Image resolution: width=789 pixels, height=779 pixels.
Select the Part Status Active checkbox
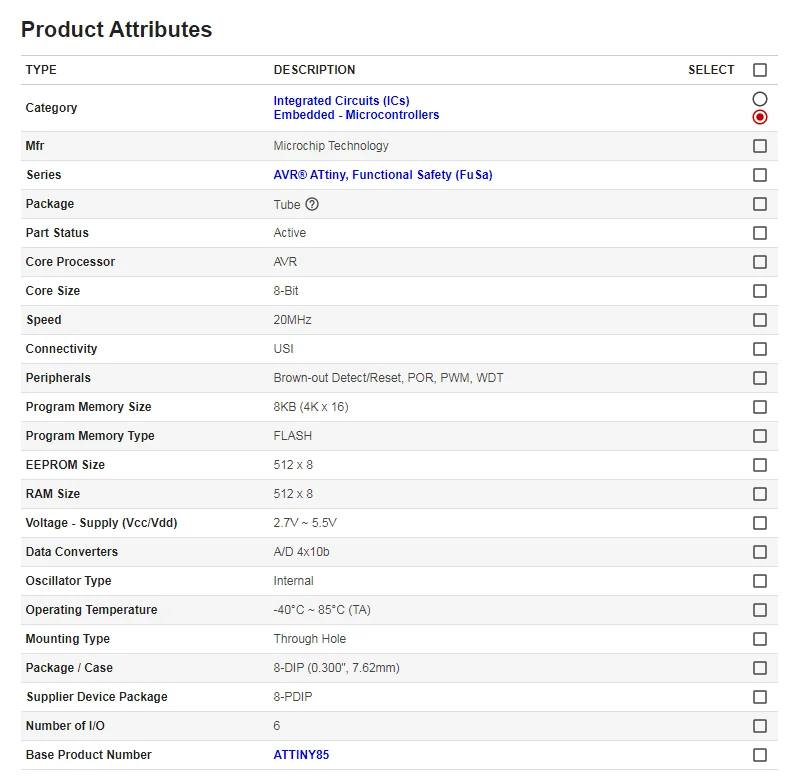point(760,233)
